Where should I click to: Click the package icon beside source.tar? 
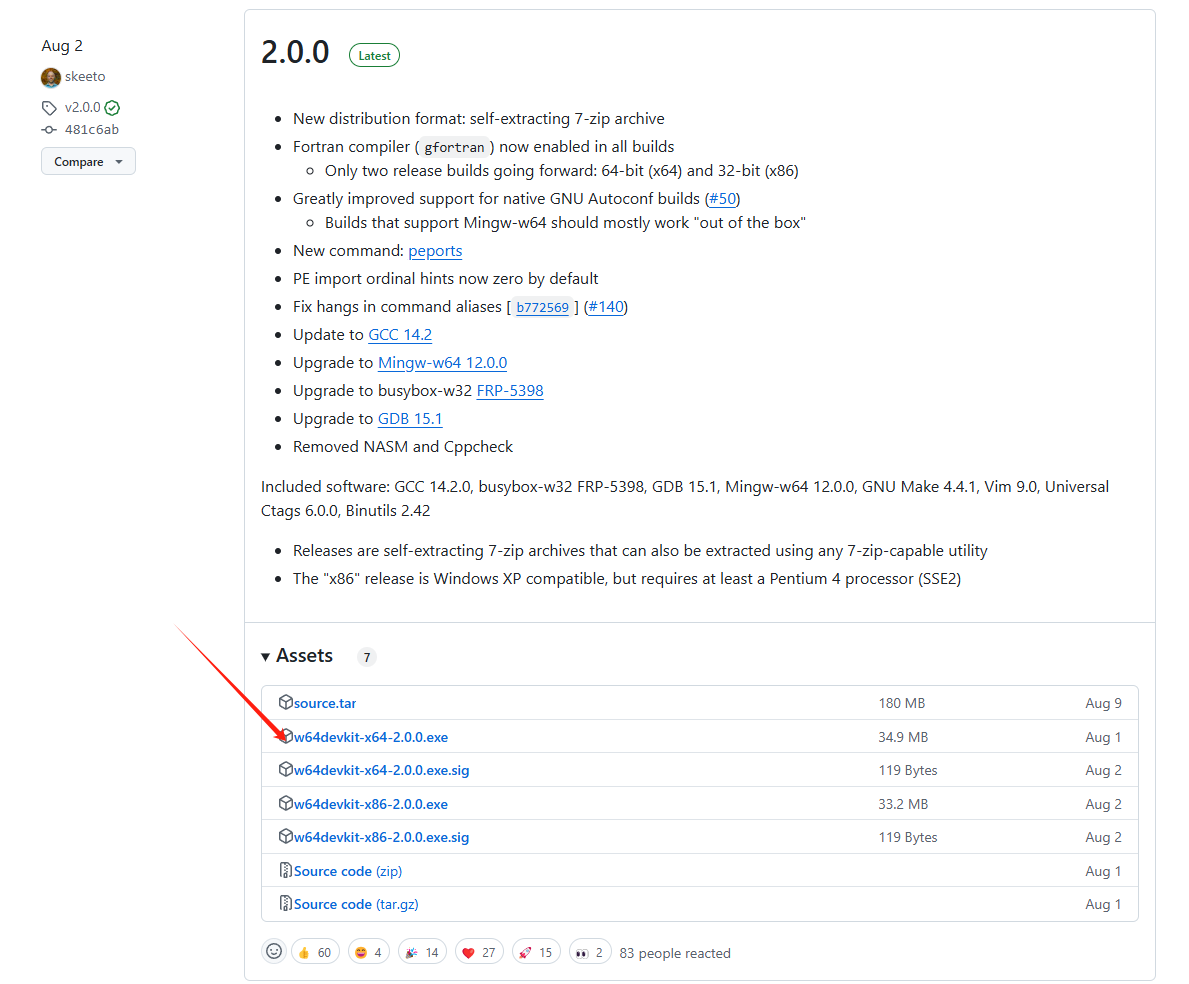coord(286,703)
